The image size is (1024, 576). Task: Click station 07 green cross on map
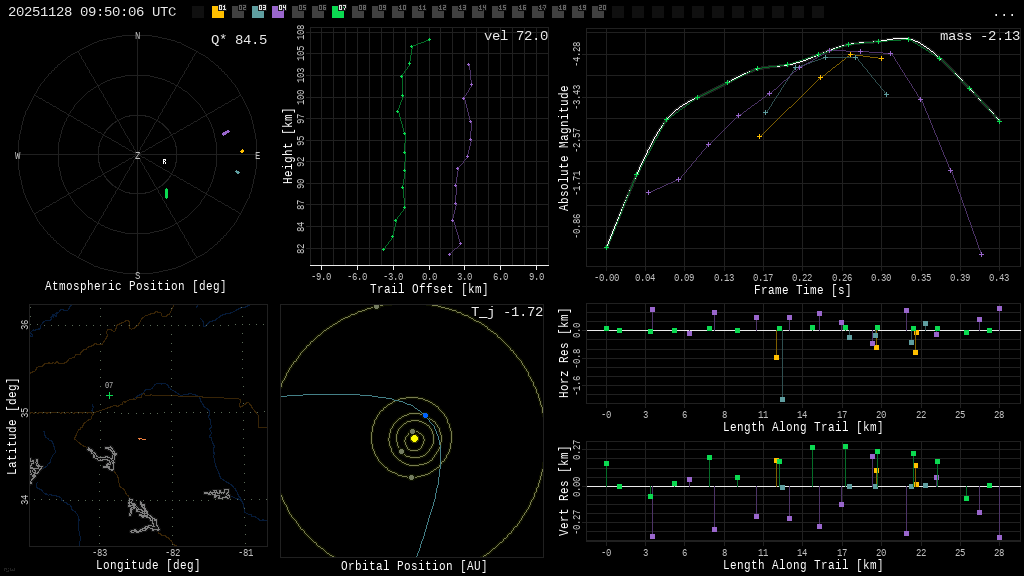(x=110, y=395)
